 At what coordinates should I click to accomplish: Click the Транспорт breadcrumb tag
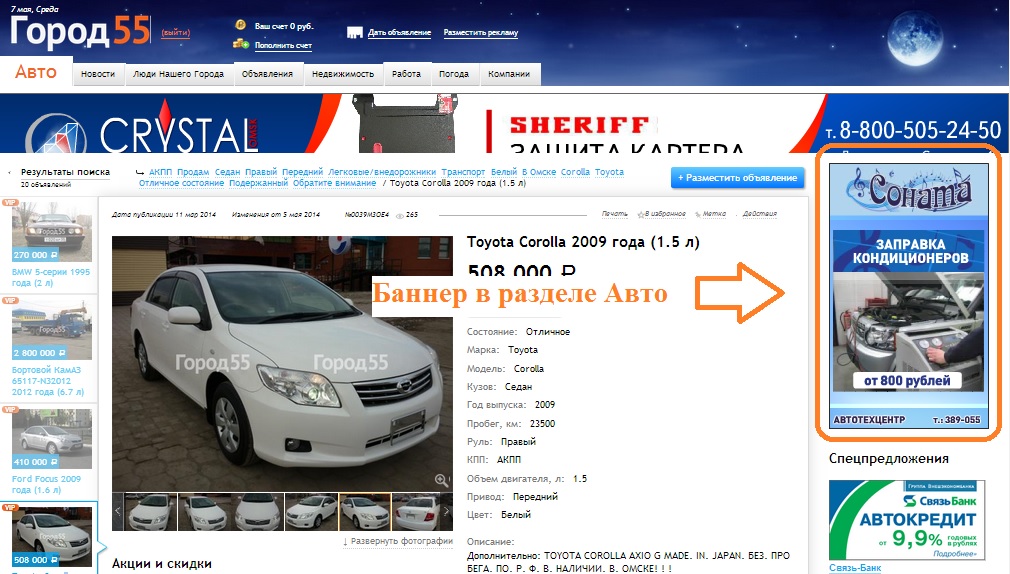click(x=463, y=172)
